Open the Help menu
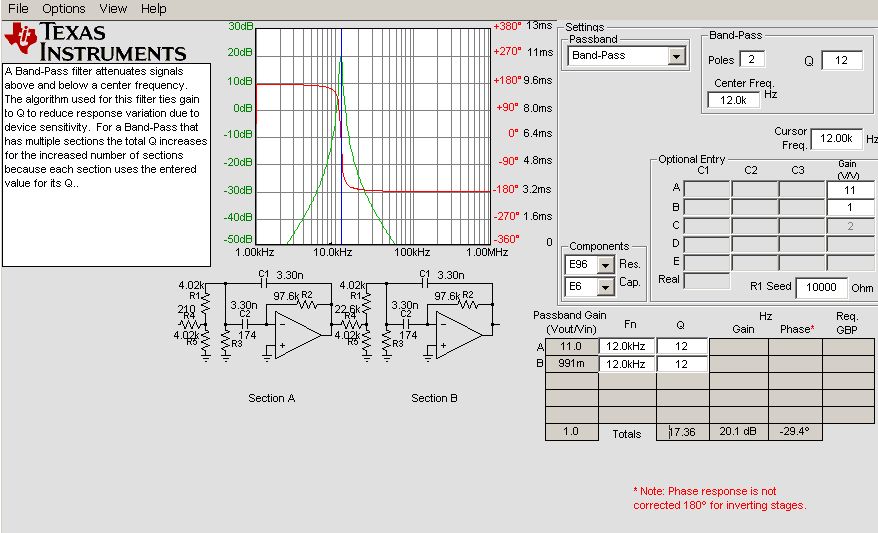 pyautogui.click(x=153, y=8)
